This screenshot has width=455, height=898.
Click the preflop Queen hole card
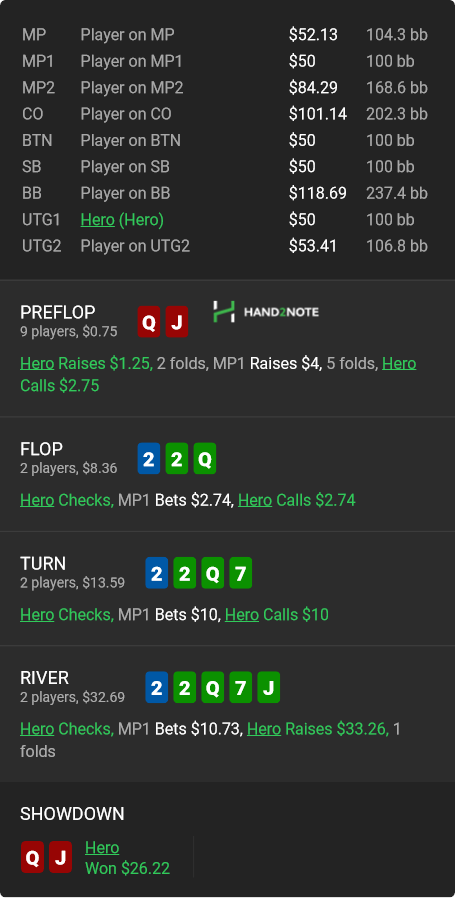point(148,322)
